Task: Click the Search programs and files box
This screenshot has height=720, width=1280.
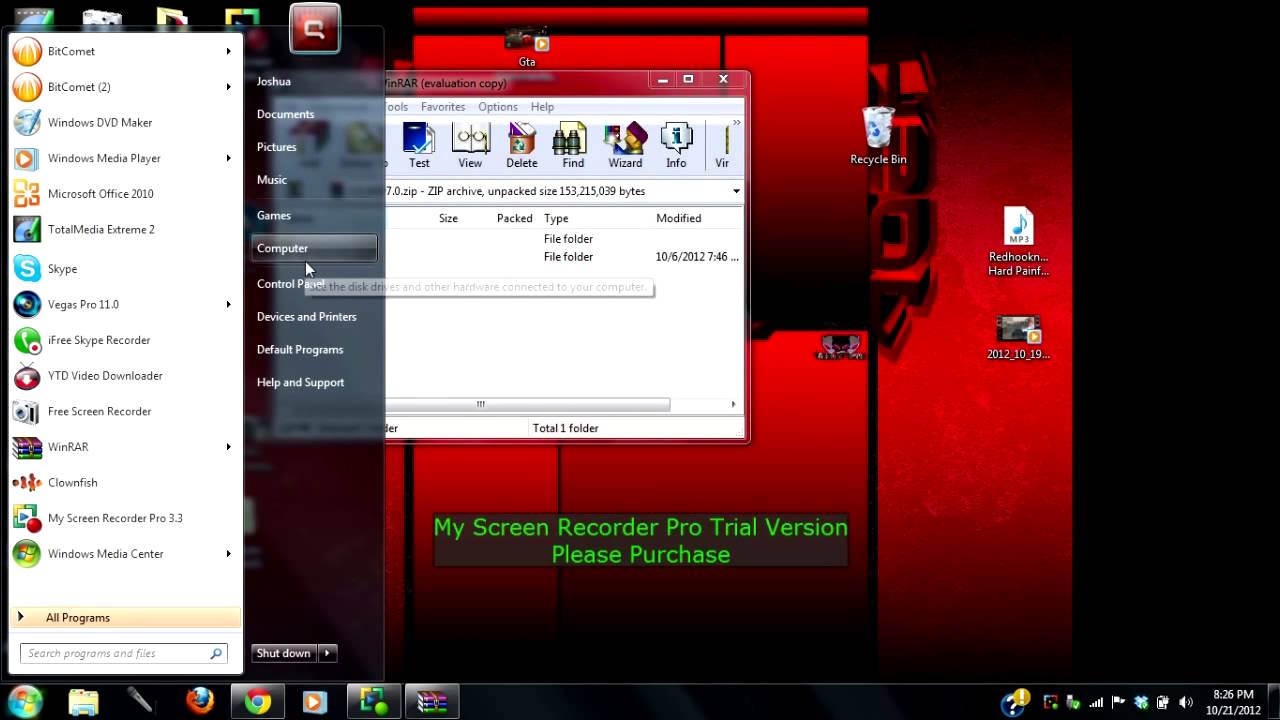Action: (124, 653)
